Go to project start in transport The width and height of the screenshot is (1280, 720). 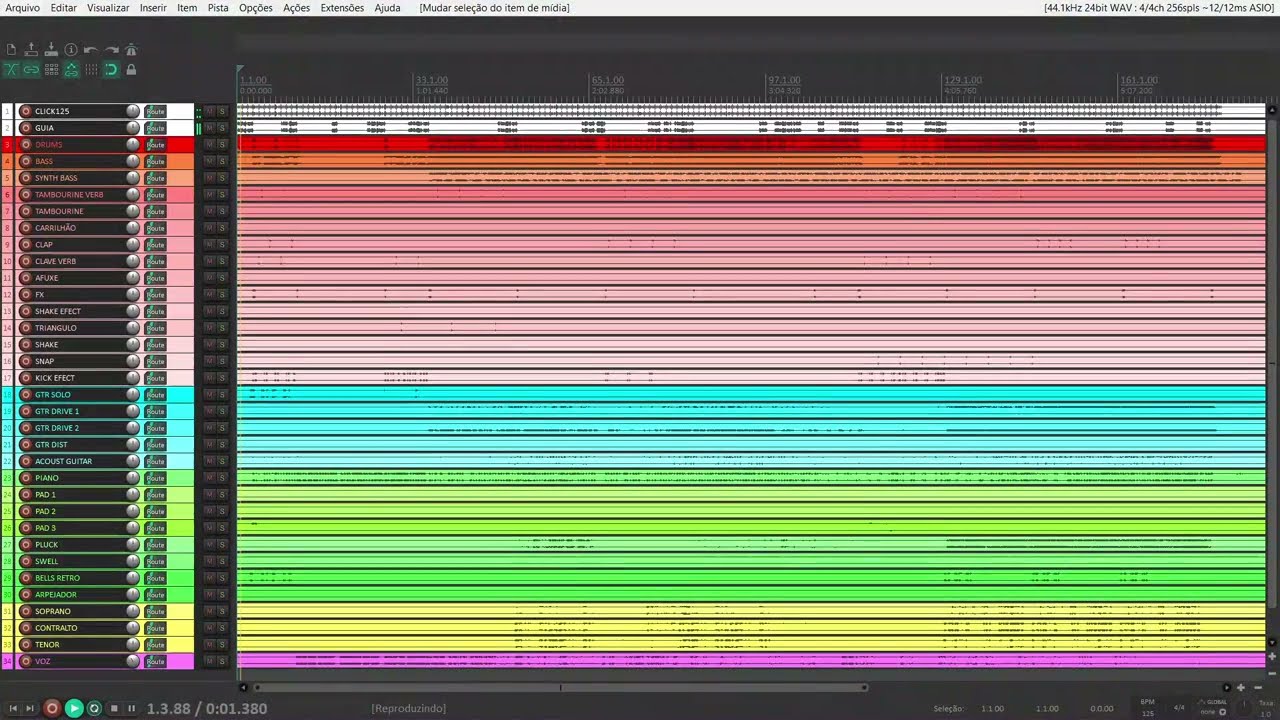click(x=13, y=708)
